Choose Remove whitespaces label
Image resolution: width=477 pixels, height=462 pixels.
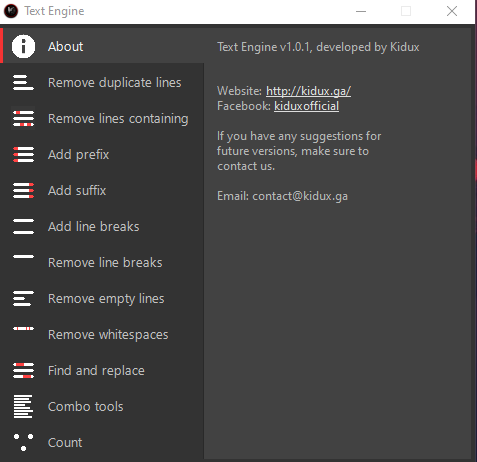[108, 335]
